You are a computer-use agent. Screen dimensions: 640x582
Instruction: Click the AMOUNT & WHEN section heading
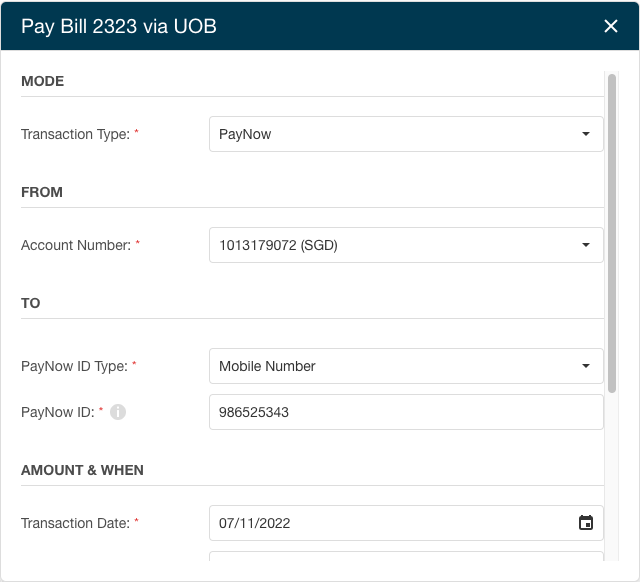click(x=82, y=470)
